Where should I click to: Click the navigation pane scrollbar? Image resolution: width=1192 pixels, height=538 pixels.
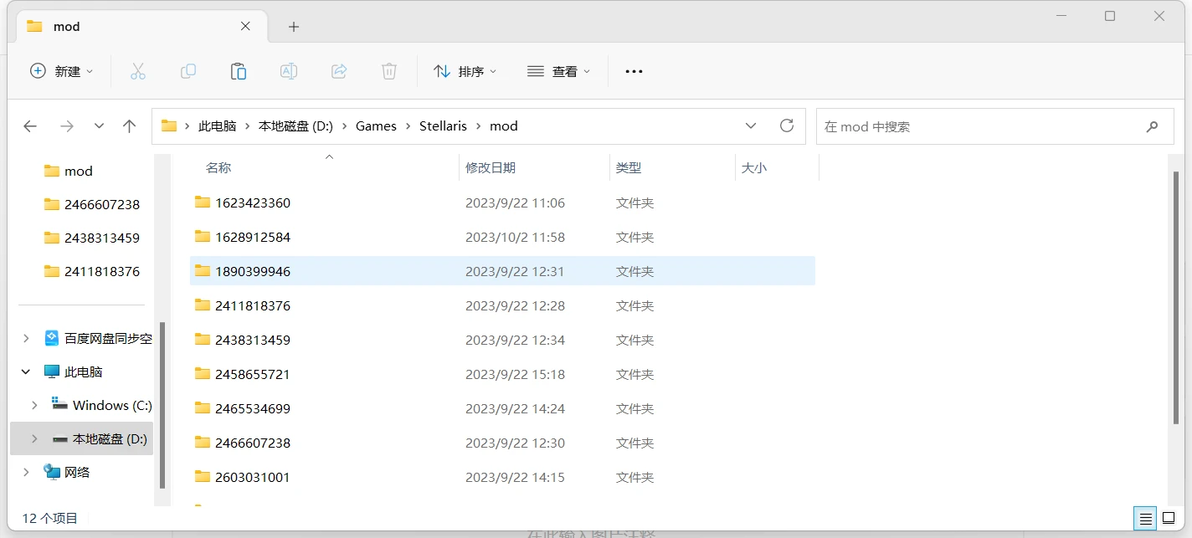tap(161, 405)
